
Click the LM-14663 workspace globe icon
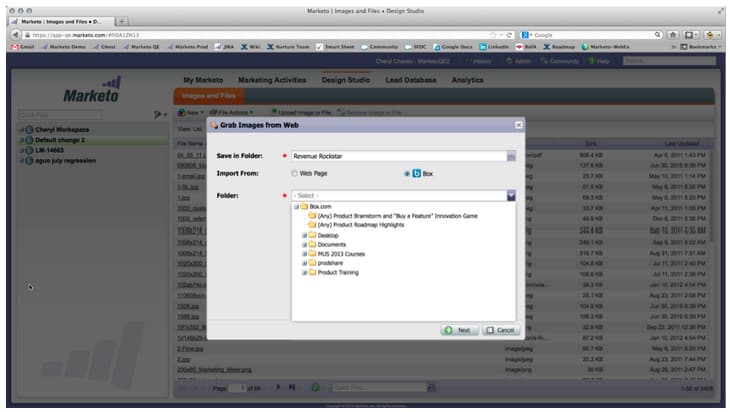click(x=29, y=150)
